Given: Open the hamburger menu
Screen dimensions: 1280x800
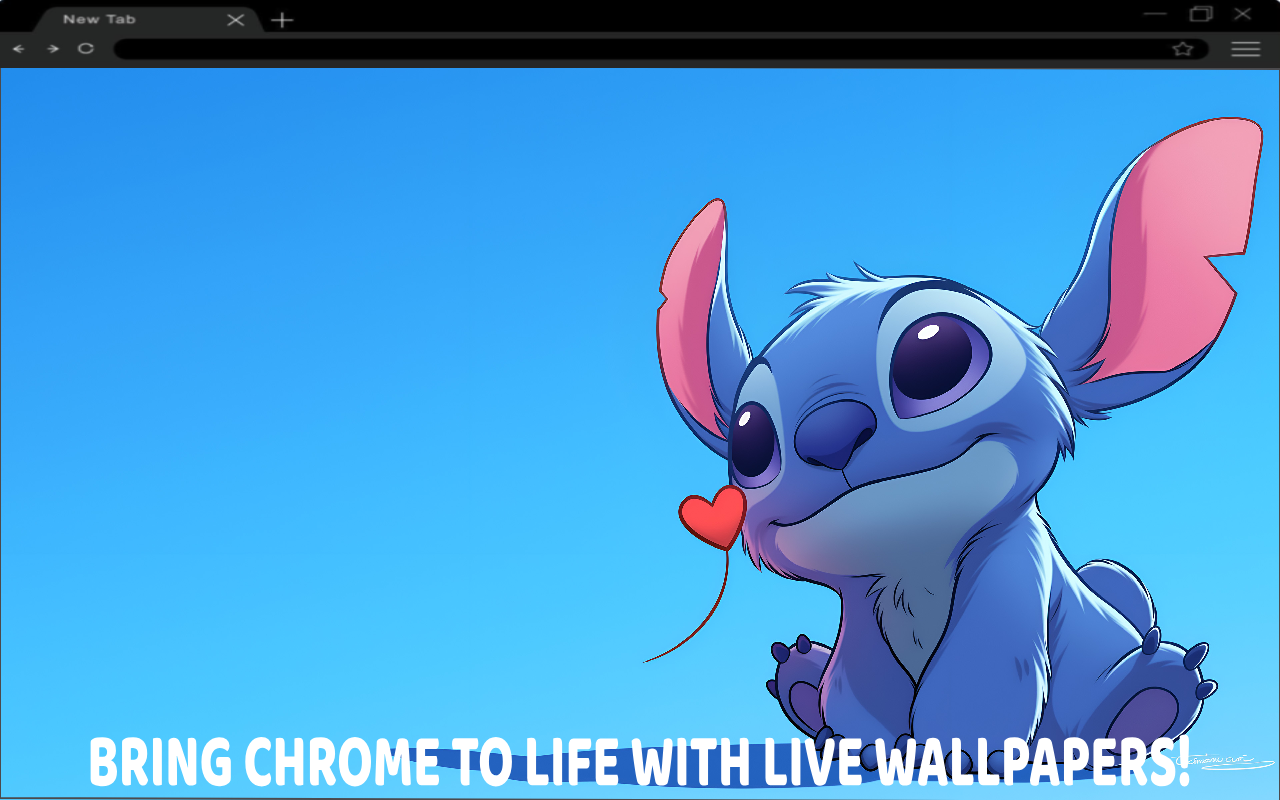Looking at the screenshot, I should (1245, 49).
